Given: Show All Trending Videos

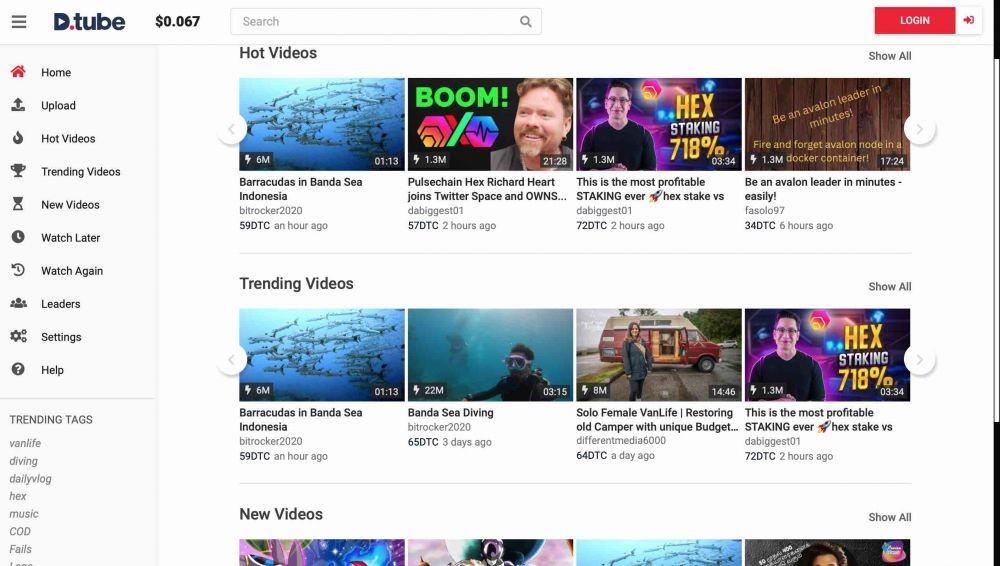Looking at the screenshot, I should coord(890,287).
